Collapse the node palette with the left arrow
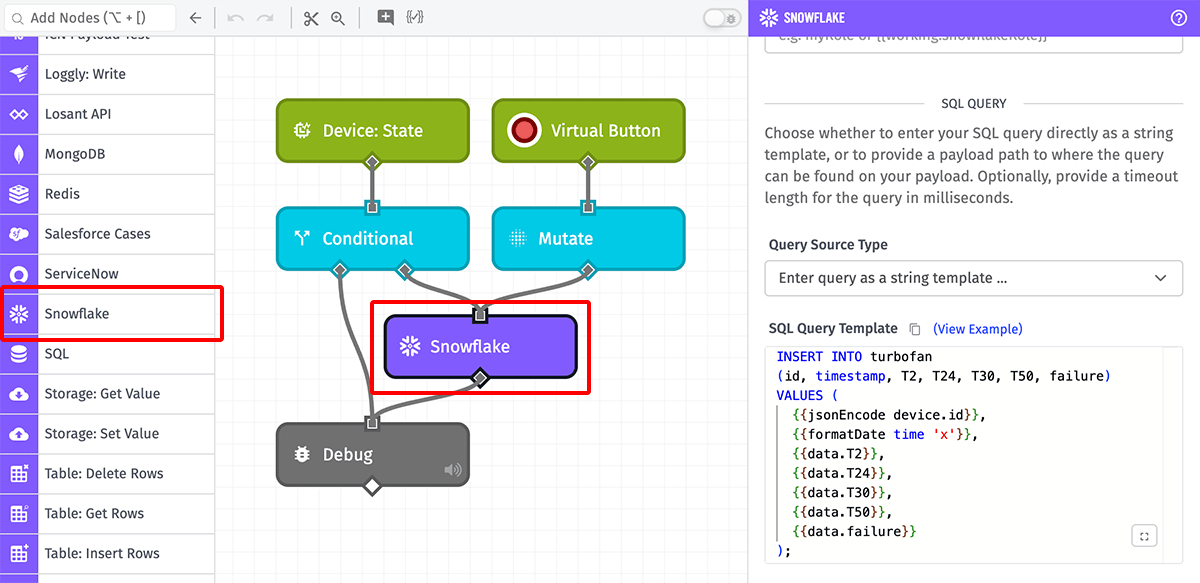 [x=195, y=18]
